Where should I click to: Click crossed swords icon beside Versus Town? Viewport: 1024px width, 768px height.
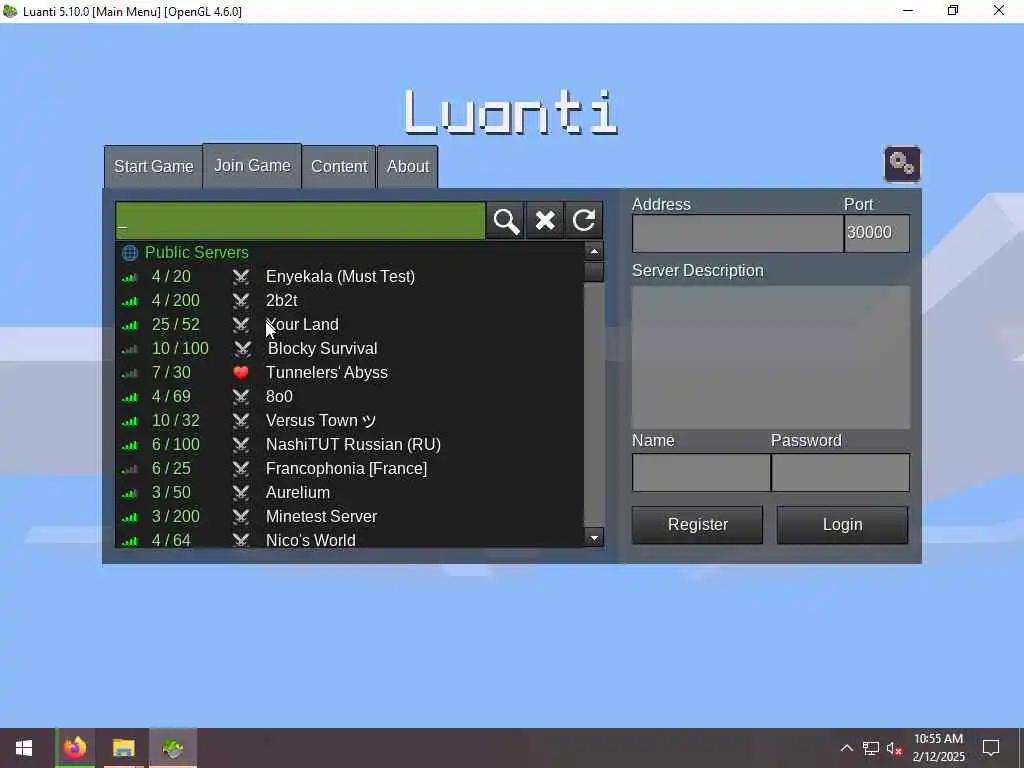click(241, 421)
